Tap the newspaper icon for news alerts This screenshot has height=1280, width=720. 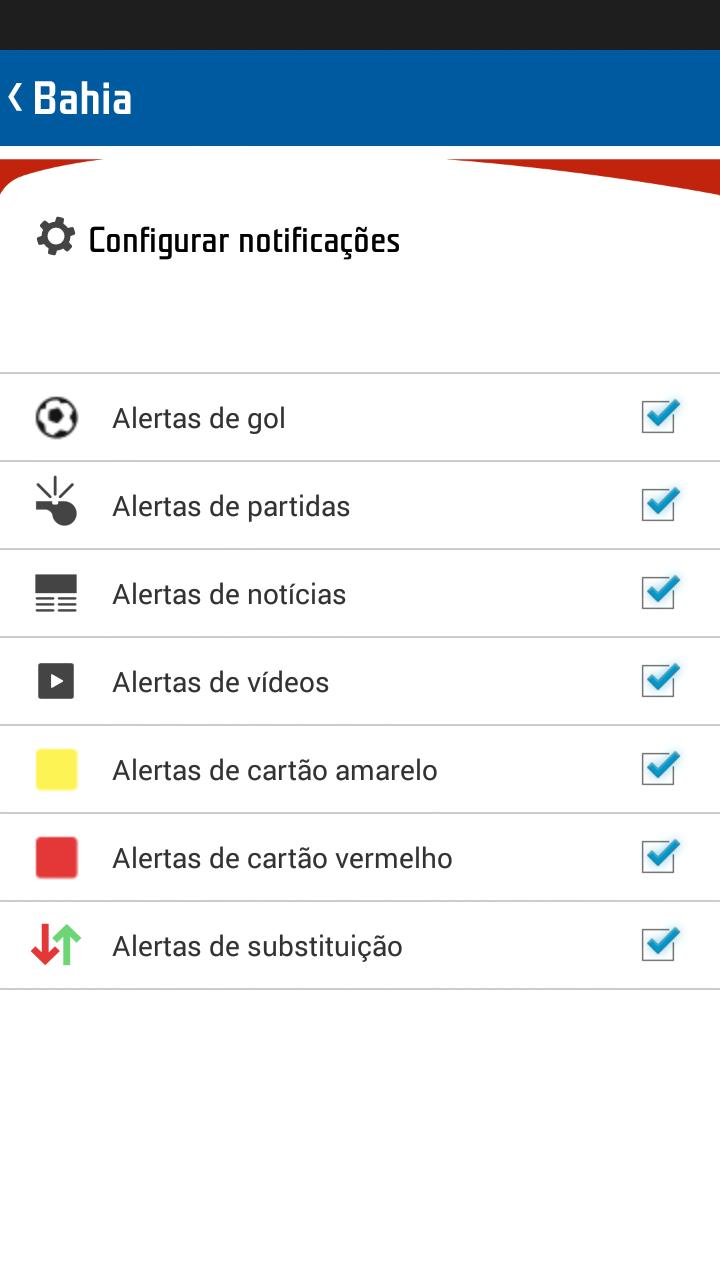pyautogui.click(x=56, y=593)
